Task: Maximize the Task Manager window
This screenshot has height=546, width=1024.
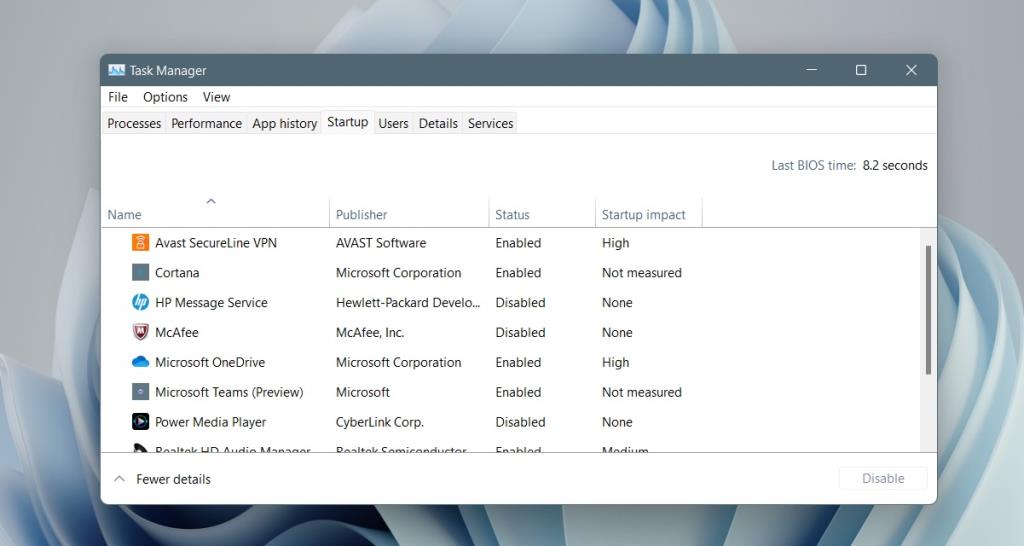Action: (x=861, y=70)
